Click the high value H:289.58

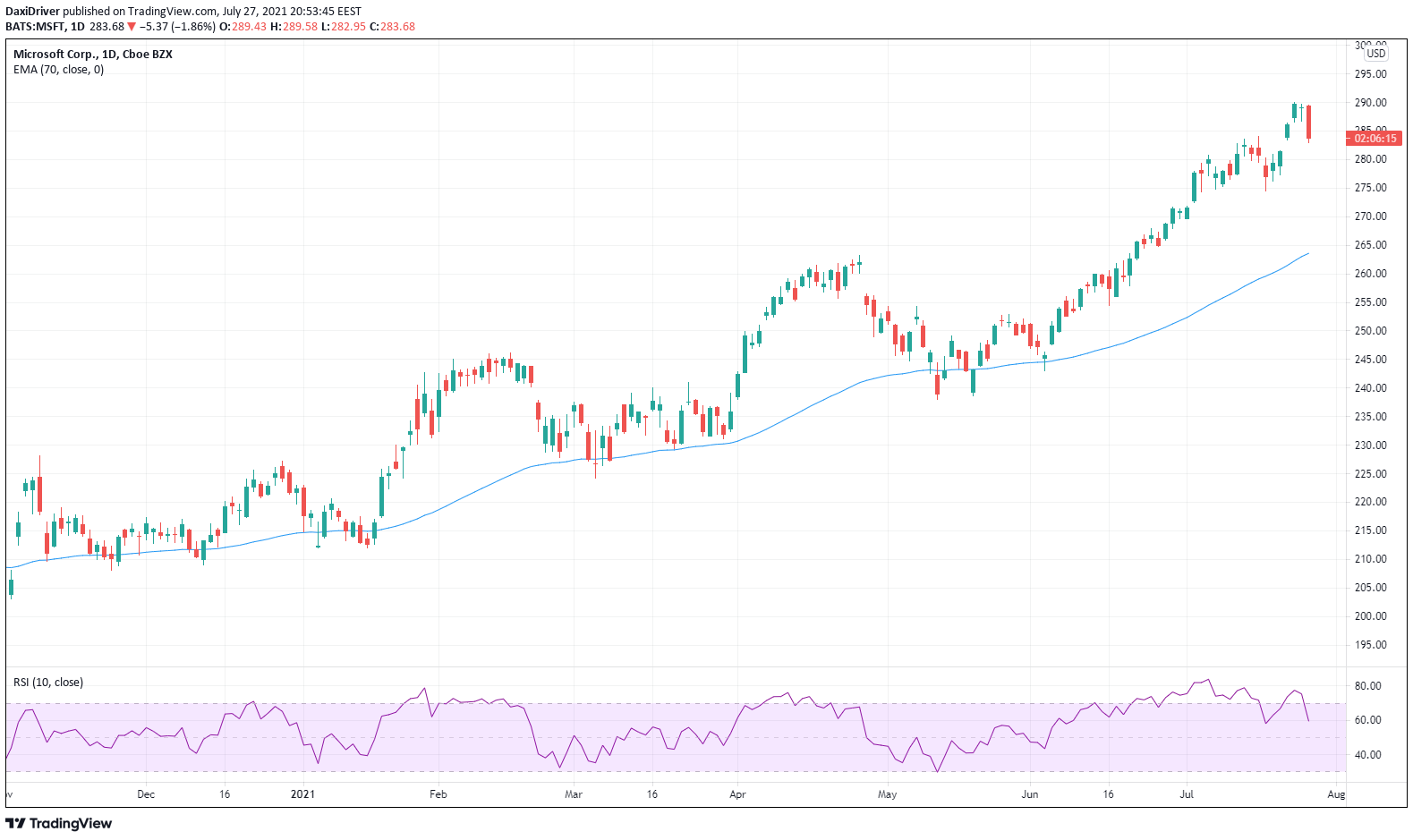click(294, 27)
